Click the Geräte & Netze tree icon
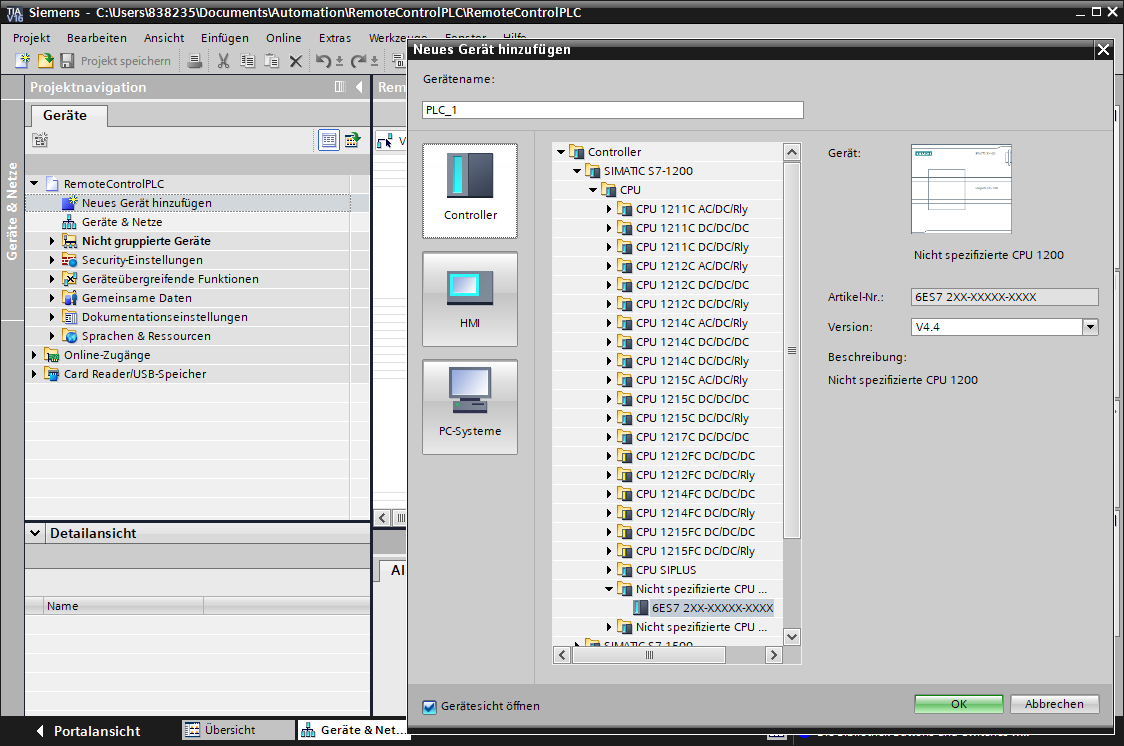Viewport: 1124px width, 746px height. [70, 222]
